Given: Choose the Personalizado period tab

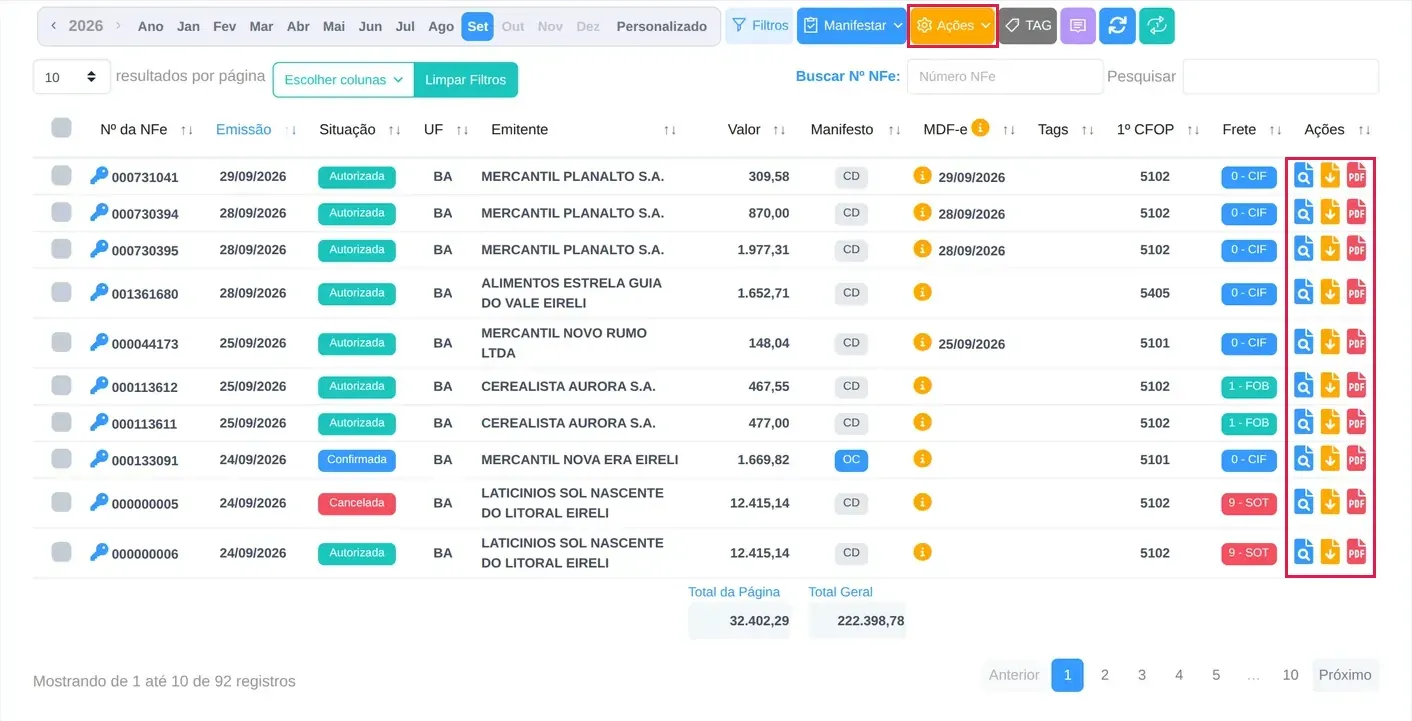Looking at the screenshot, I should [662, 27].
